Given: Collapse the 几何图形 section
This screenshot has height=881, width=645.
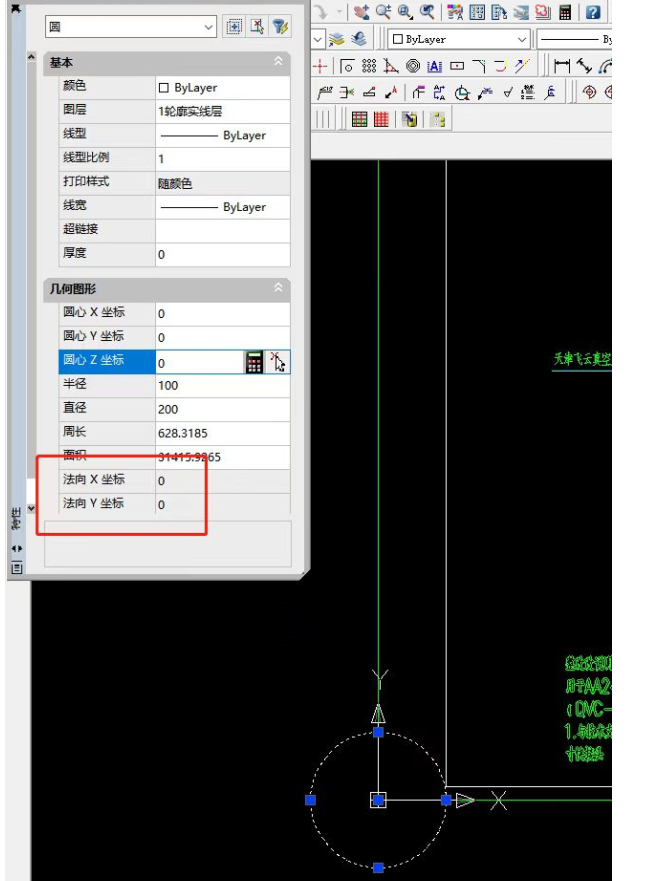Looking at the screenshot, I should click(278, 288).
